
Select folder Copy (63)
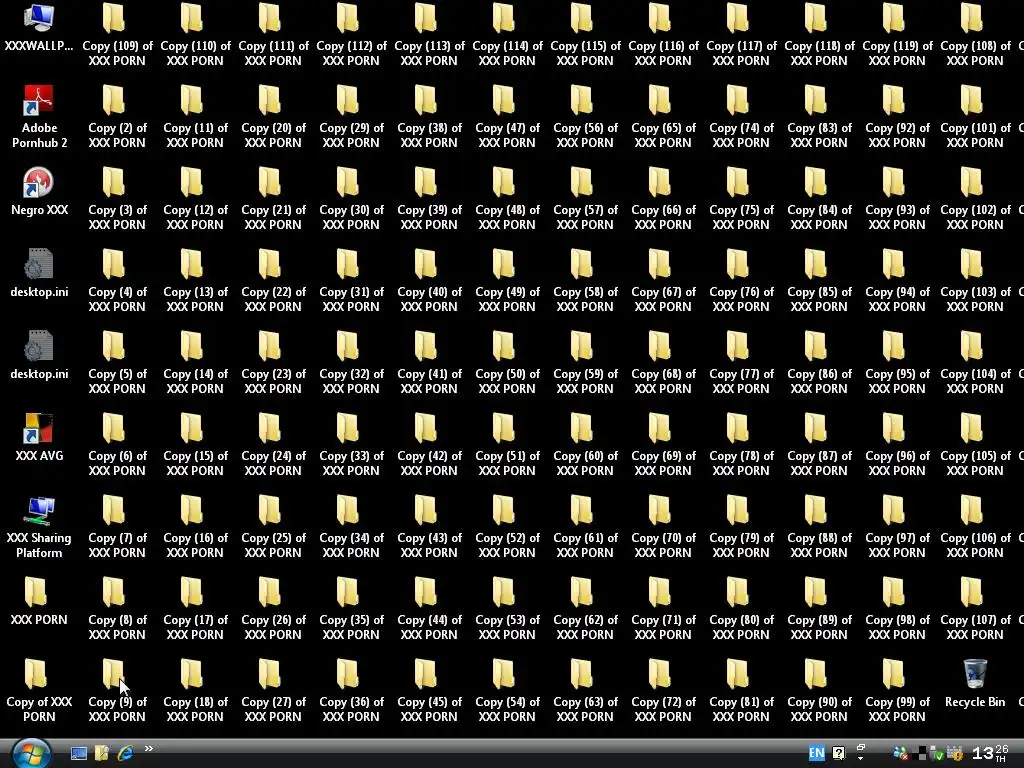[585, 691]
